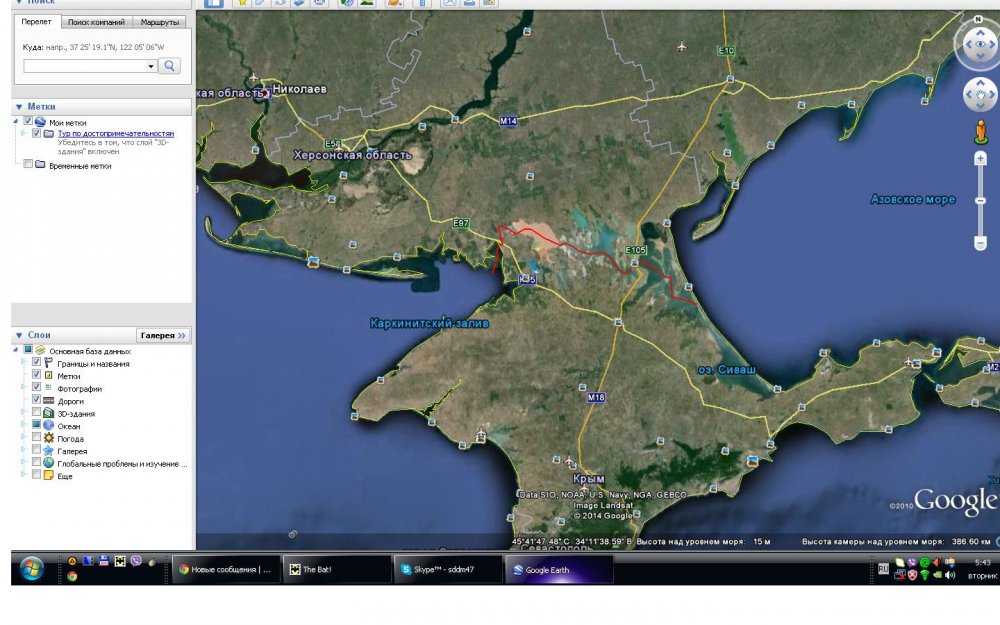
Task: Enable the Погода layer checkbox
Action: [37, 438]
